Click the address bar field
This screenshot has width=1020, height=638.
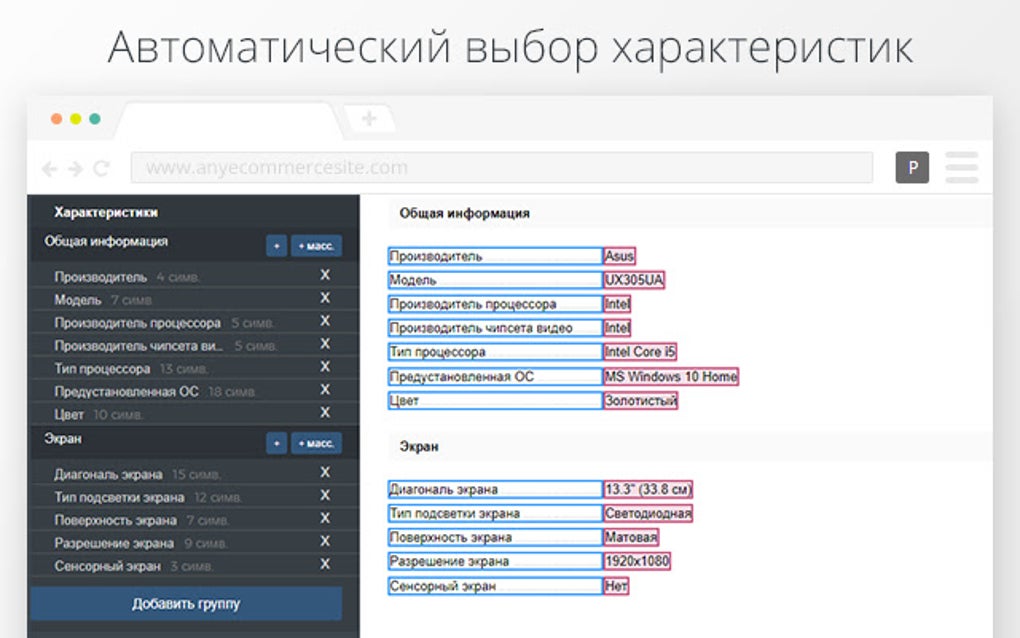point(502,168)
